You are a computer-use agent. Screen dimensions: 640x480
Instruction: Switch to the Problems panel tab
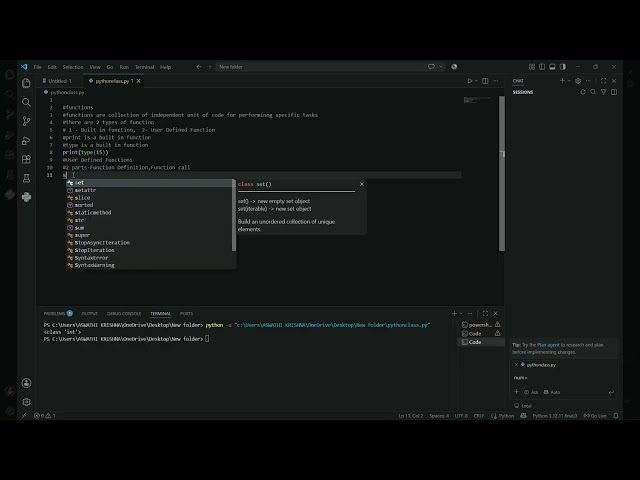58,313
